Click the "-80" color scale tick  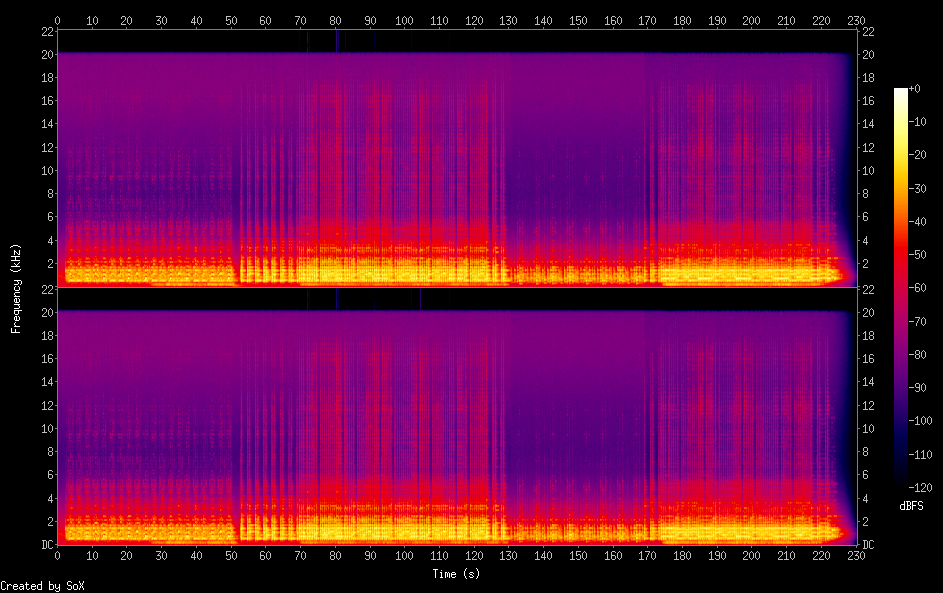click(x=917, y=354)
